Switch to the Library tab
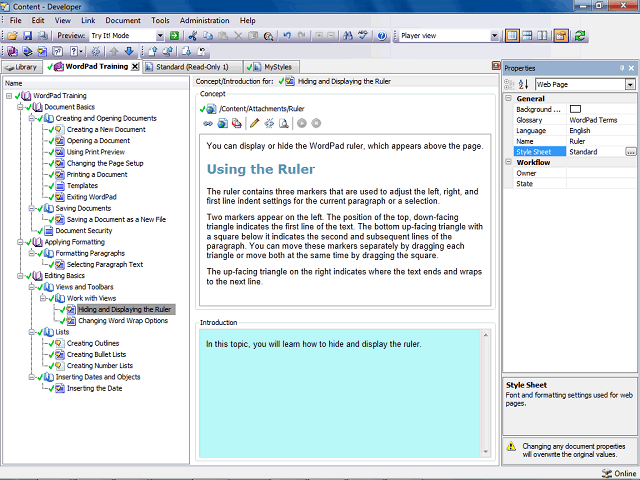This screenshot has height=480, width=640. 22,67
